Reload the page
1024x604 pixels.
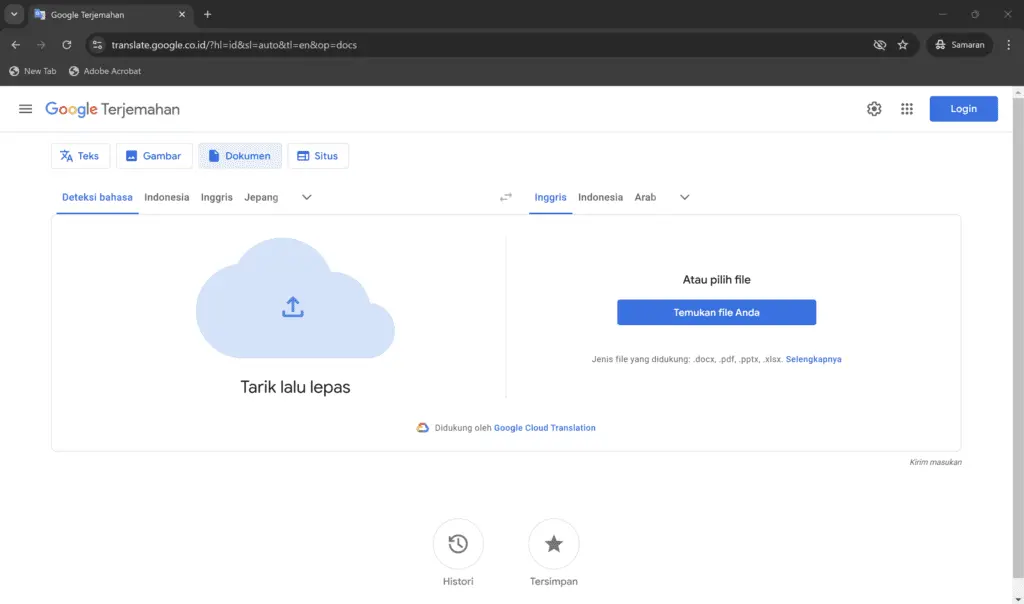pos(67,45)
